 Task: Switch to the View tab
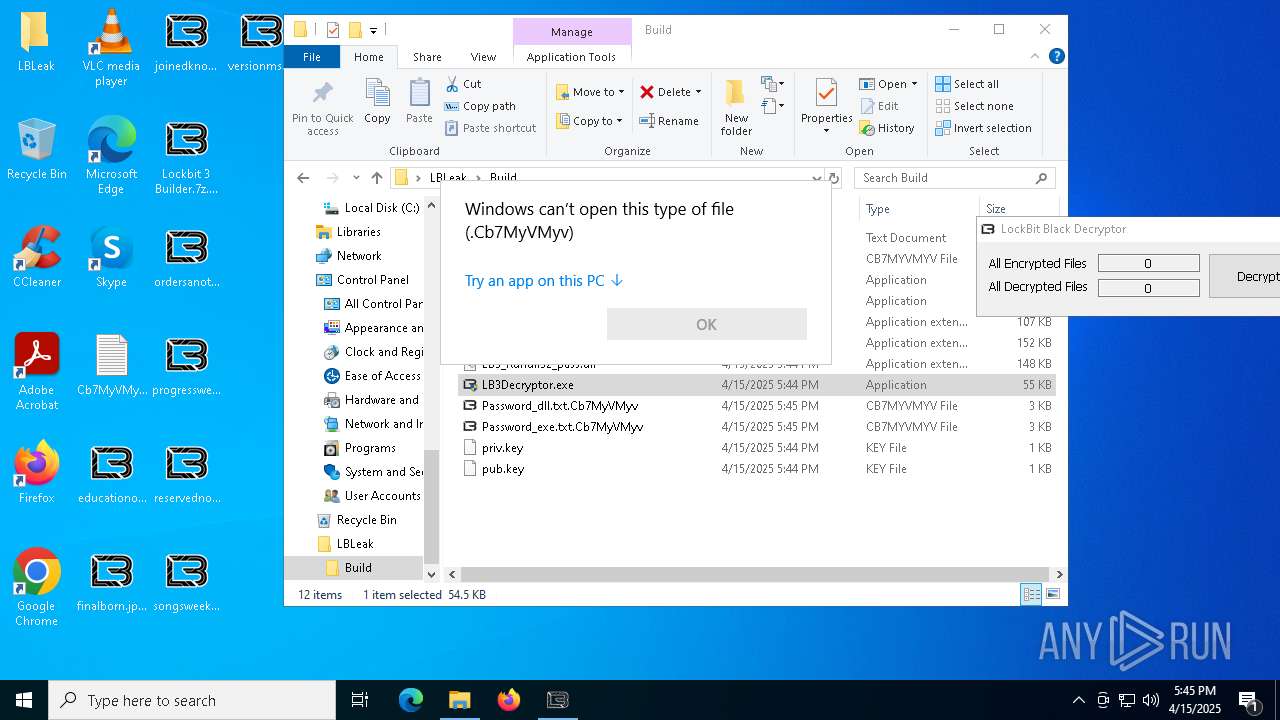pyautogui.click(x=483, y=57)
